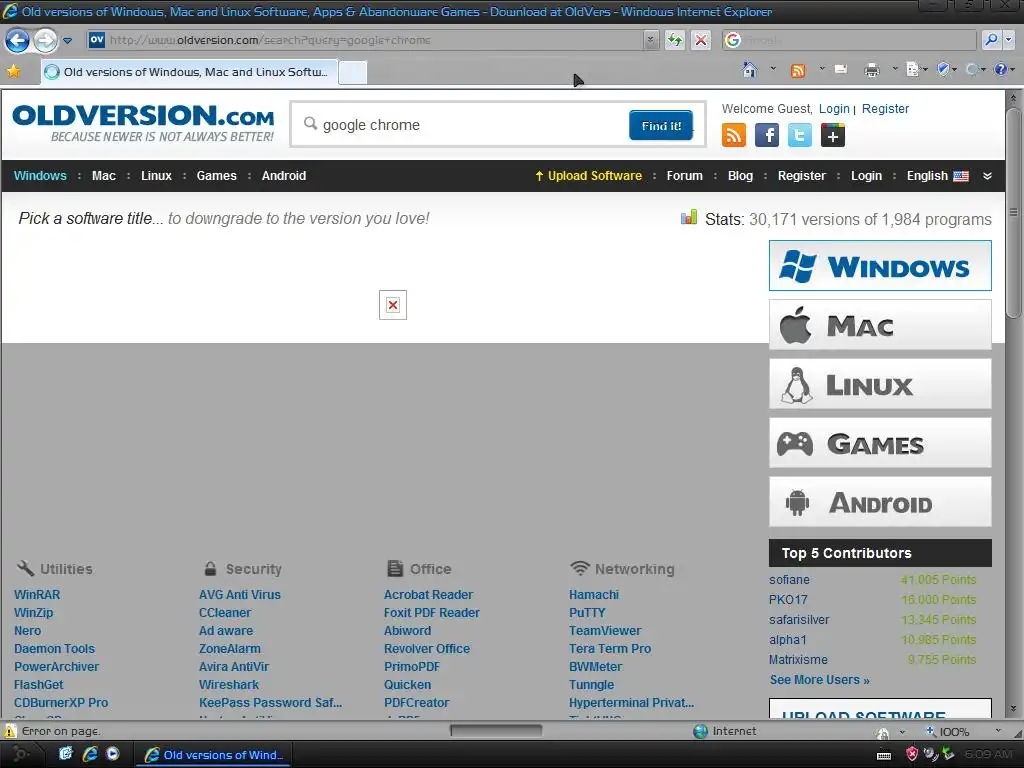Click the large ANDROID platform button
1024x768 pixels.
(x=880, y=502)
